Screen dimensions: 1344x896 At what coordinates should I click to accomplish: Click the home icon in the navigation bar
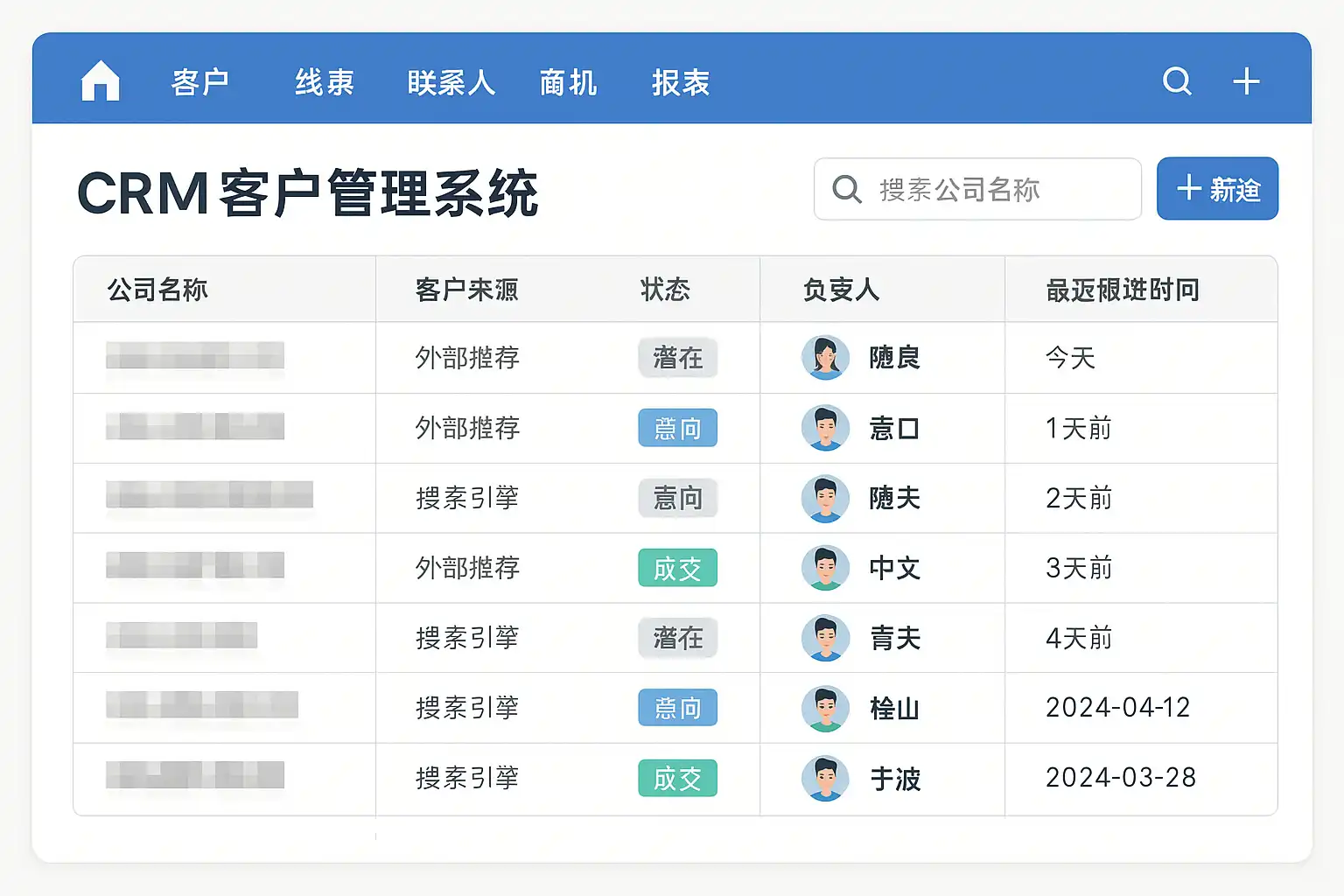pyautogui.click(x=100, y=81)
